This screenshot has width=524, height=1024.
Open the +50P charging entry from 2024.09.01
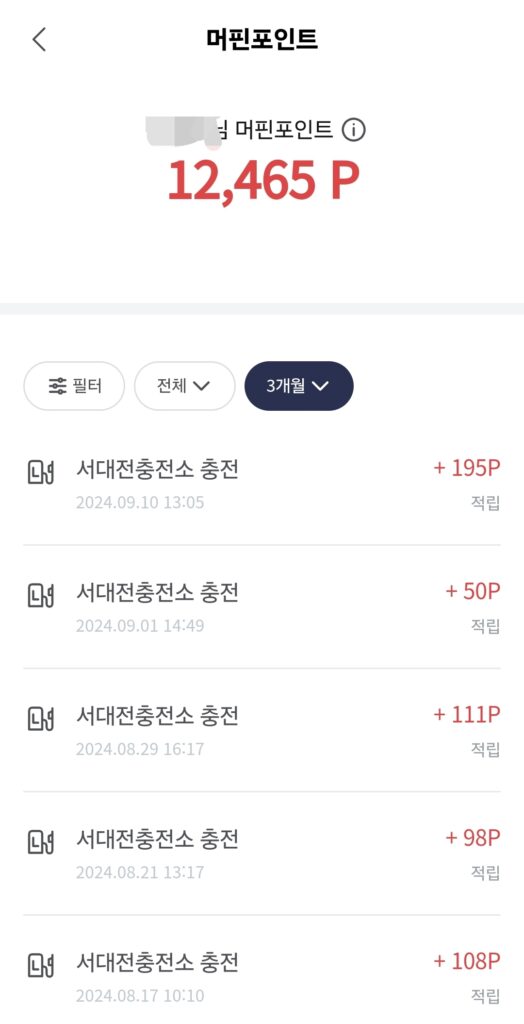pos(262,607)
